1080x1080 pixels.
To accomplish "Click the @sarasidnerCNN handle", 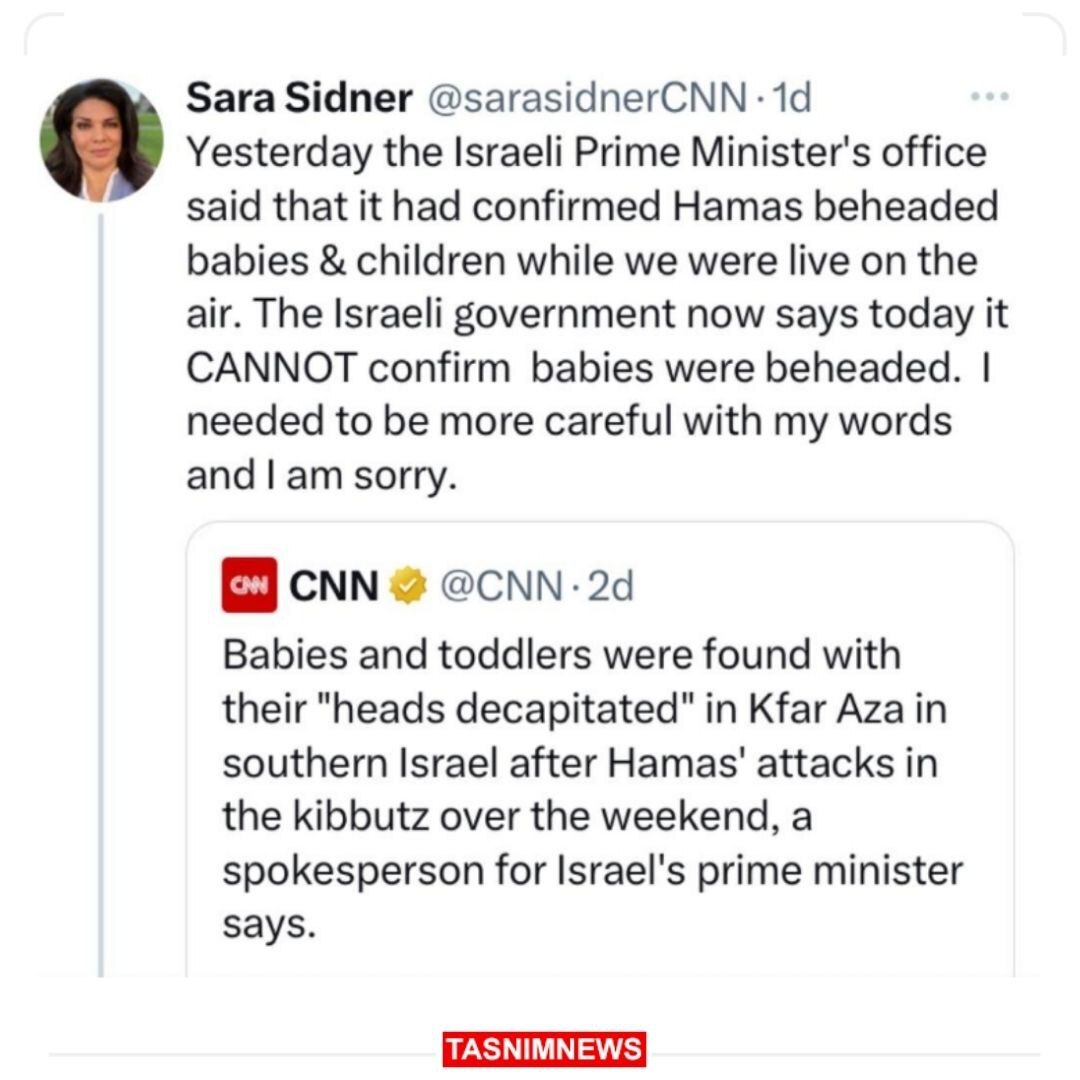I will 586,98.
